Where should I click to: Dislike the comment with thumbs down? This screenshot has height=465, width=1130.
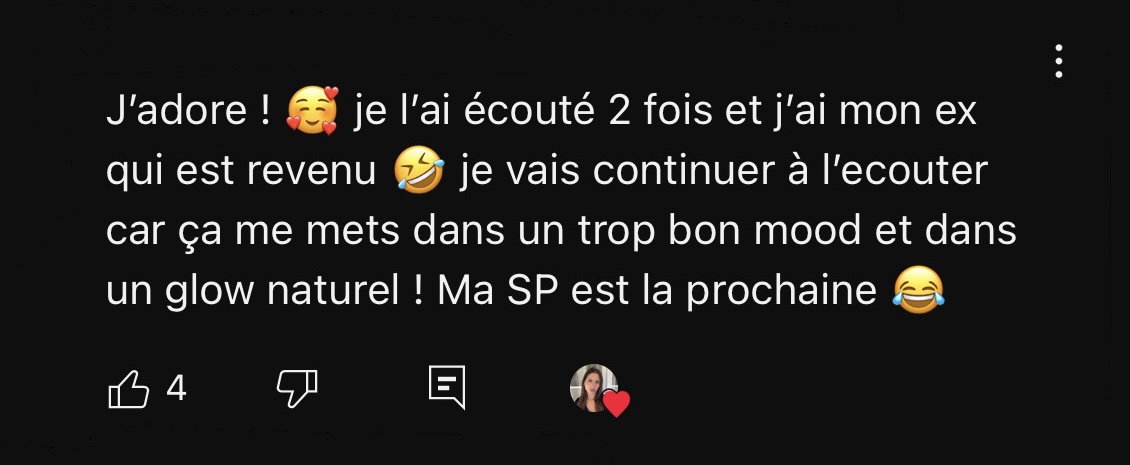coord(297,389)
